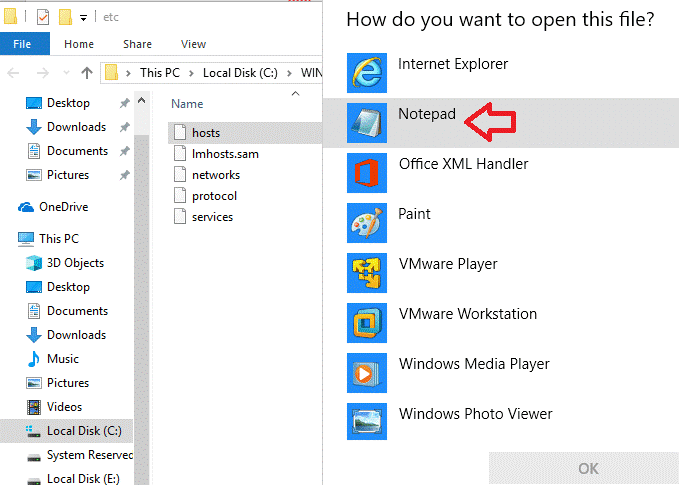This screenshot has width=679, height=485.
Task: Click the 3D Objects cube icon
Action: pyautogui.click(x=34, y=263)
